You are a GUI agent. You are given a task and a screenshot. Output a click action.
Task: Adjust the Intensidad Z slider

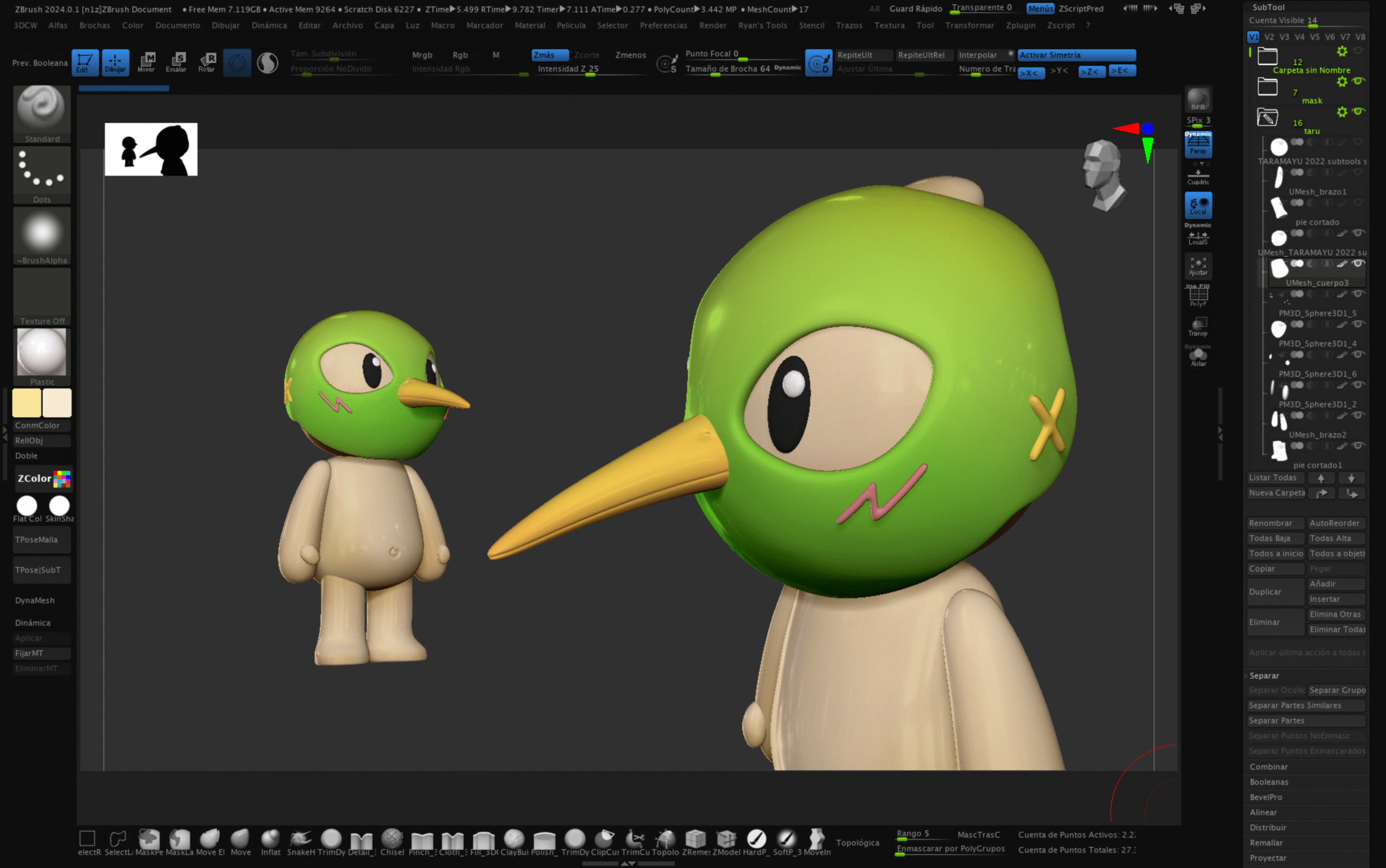[x=591, y=69]
